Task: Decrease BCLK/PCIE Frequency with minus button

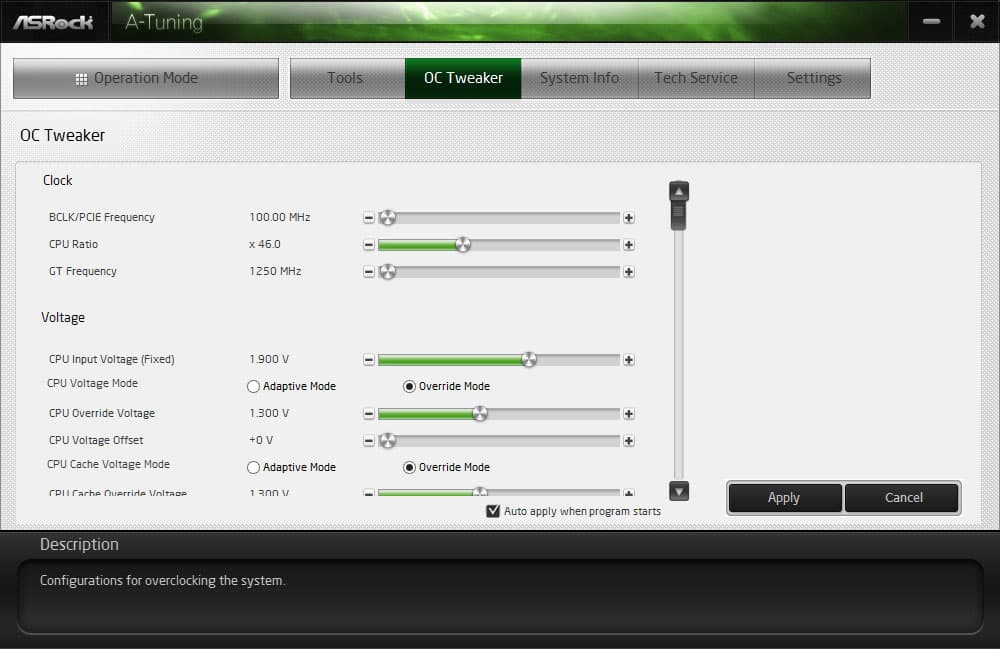Action: click(x=369, y=218)
